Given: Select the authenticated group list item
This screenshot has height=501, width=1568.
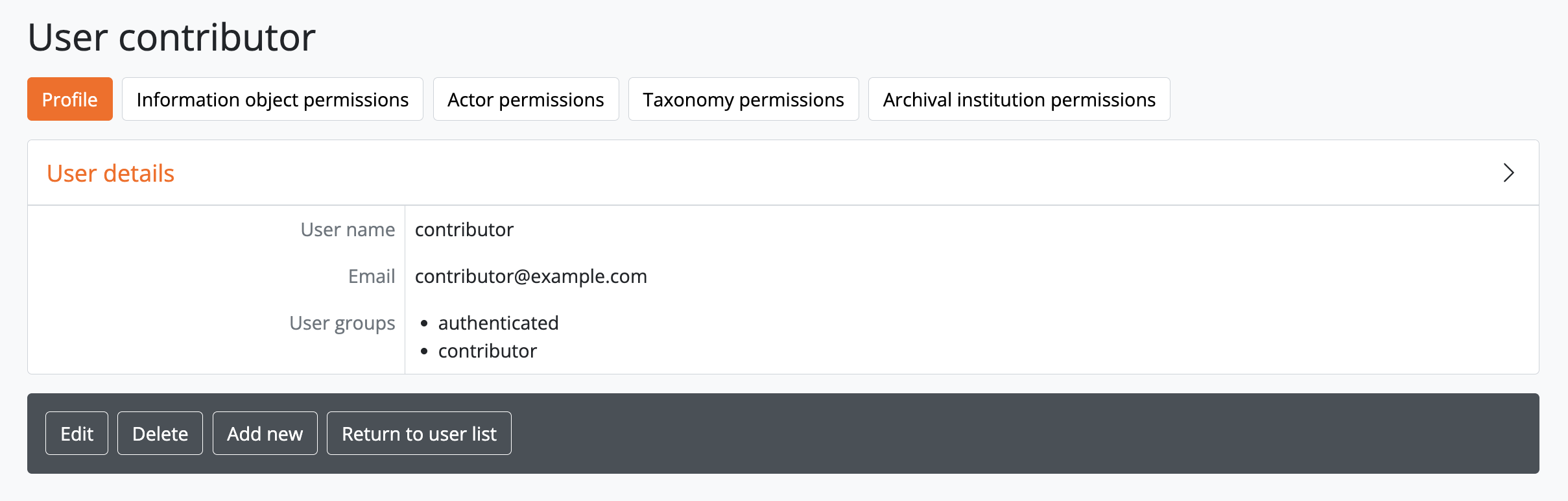Looking at the screenshot, I should 498,323.
